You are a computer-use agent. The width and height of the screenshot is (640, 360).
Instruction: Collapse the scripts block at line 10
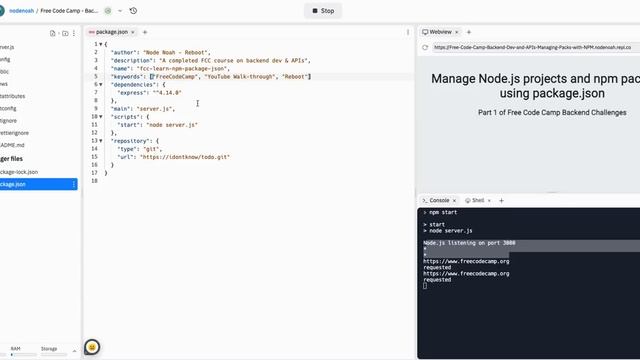(101, 117)
